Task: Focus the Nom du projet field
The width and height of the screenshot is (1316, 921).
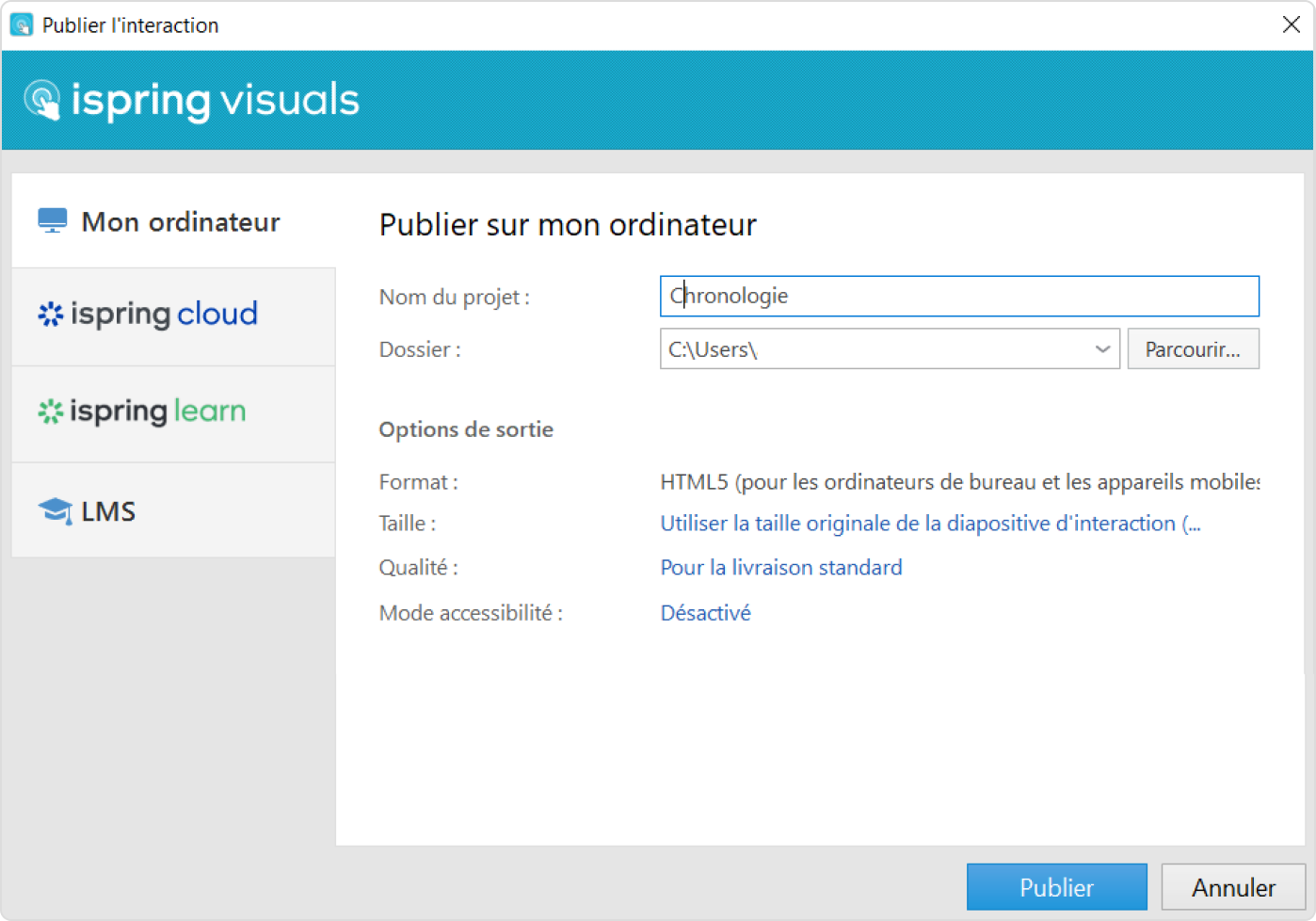Action: [959, 296]
